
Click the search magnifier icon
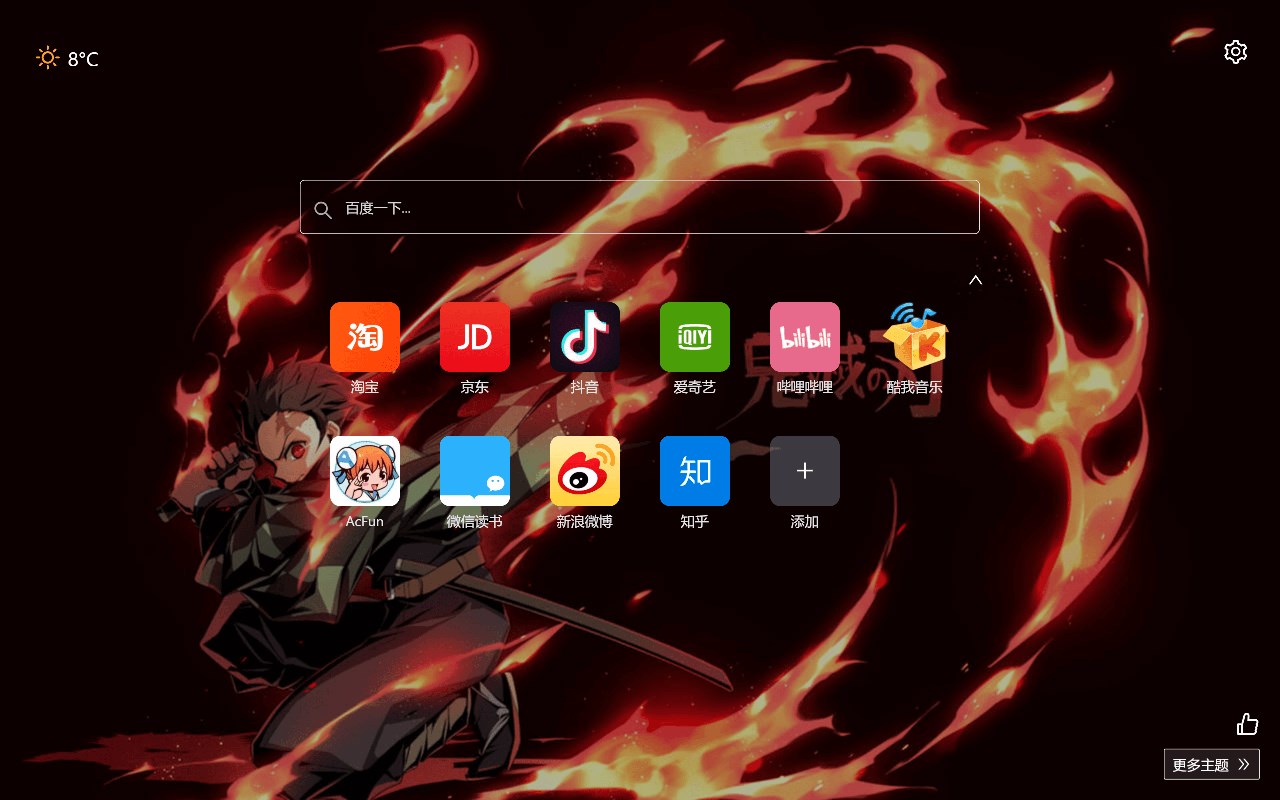click(x=322, y=209)
